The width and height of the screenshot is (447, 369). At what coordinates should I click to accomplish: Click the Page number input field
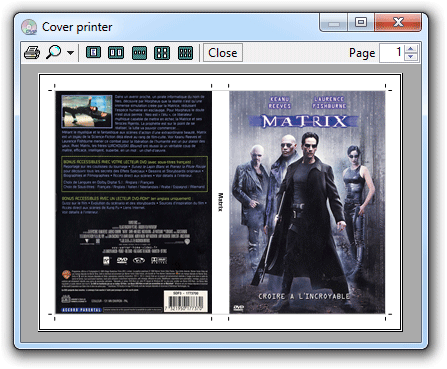392,53
